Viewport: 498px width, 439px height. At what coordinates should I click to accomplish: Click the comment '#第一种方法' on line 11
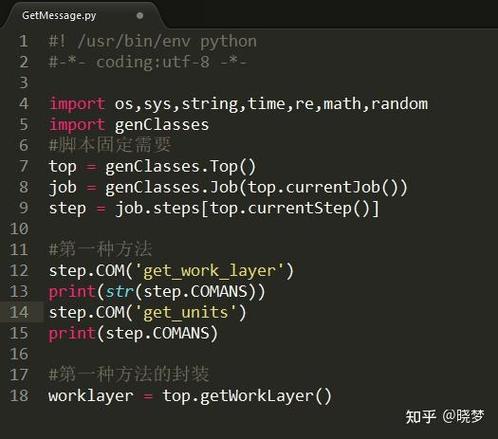coord(100,249)
